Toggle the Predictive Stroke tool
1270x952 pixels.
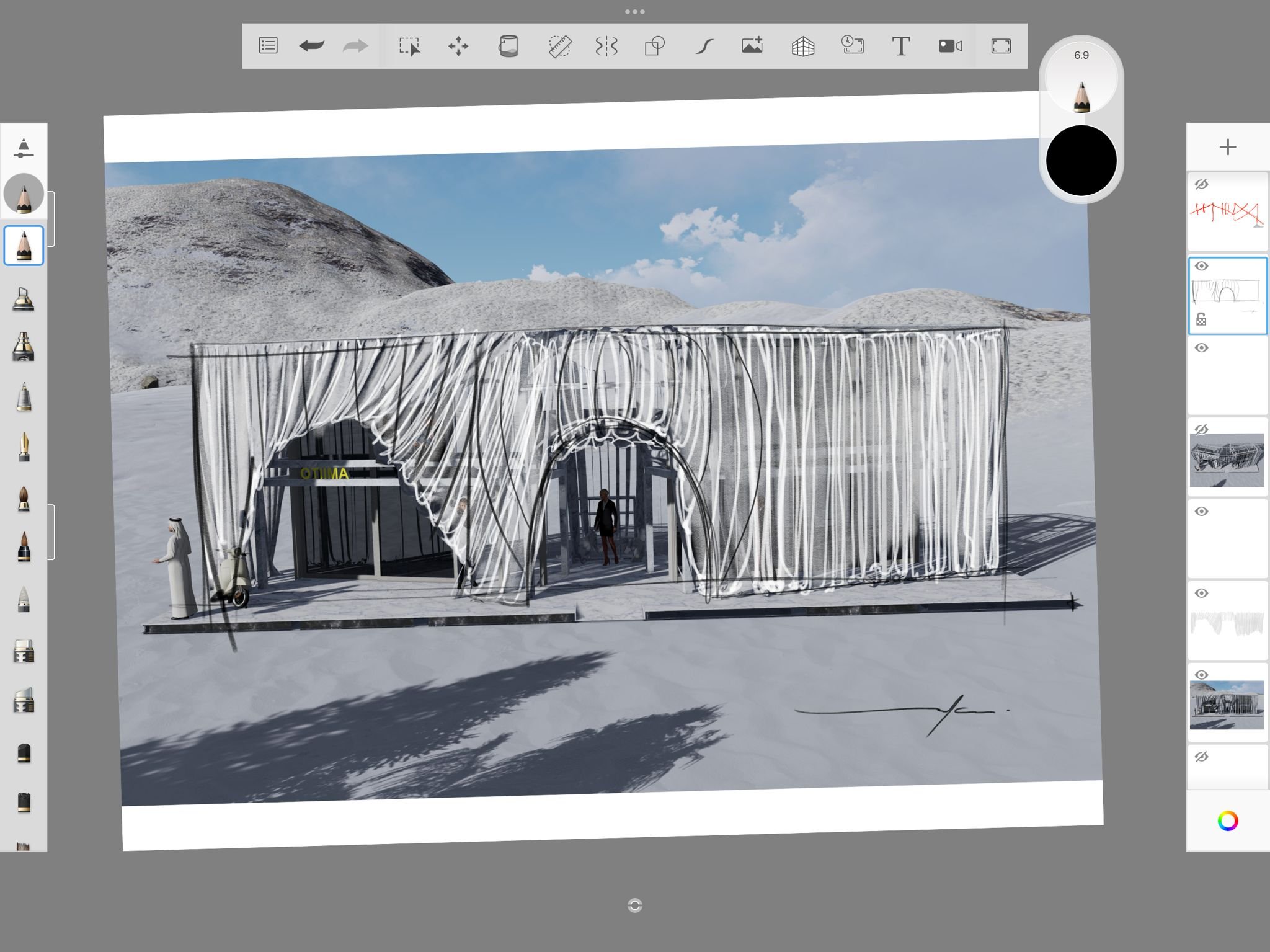[704, 46]
